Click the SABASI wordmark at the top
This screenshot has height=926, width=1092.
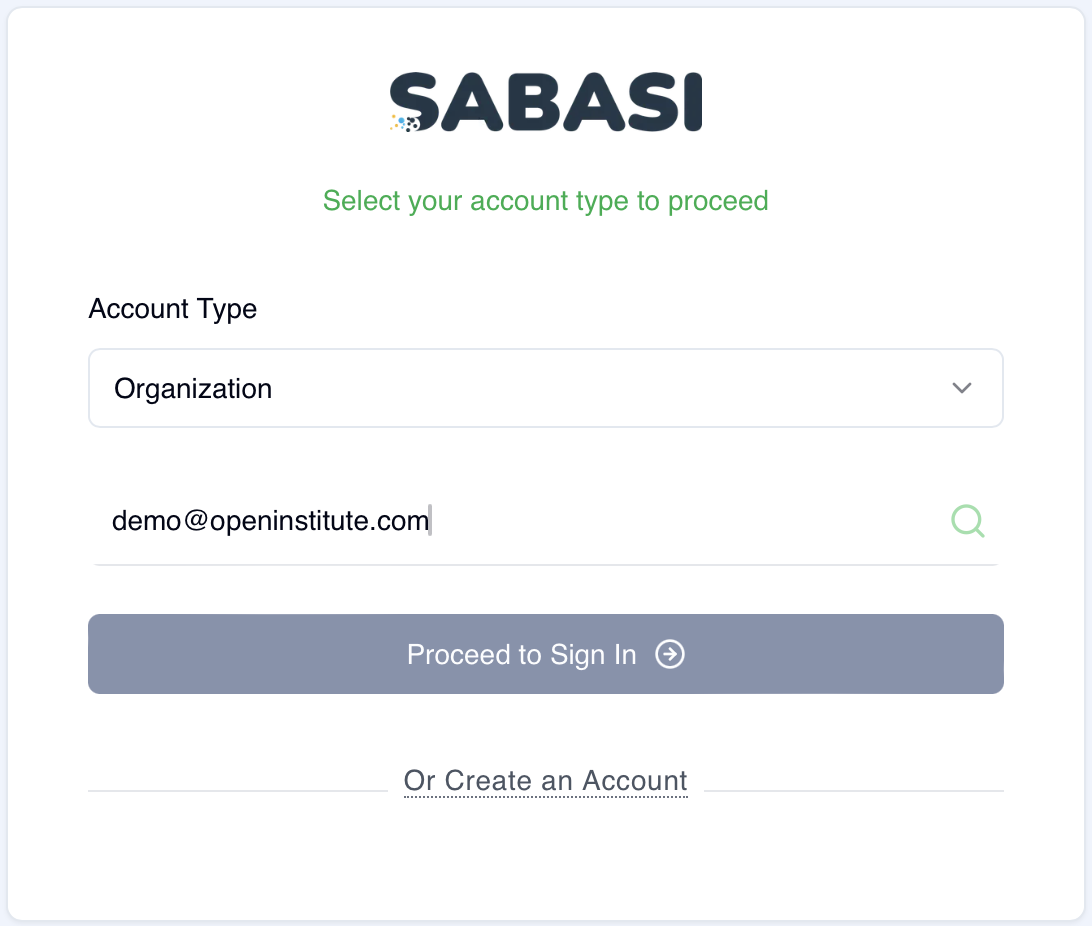click(546, 100)
